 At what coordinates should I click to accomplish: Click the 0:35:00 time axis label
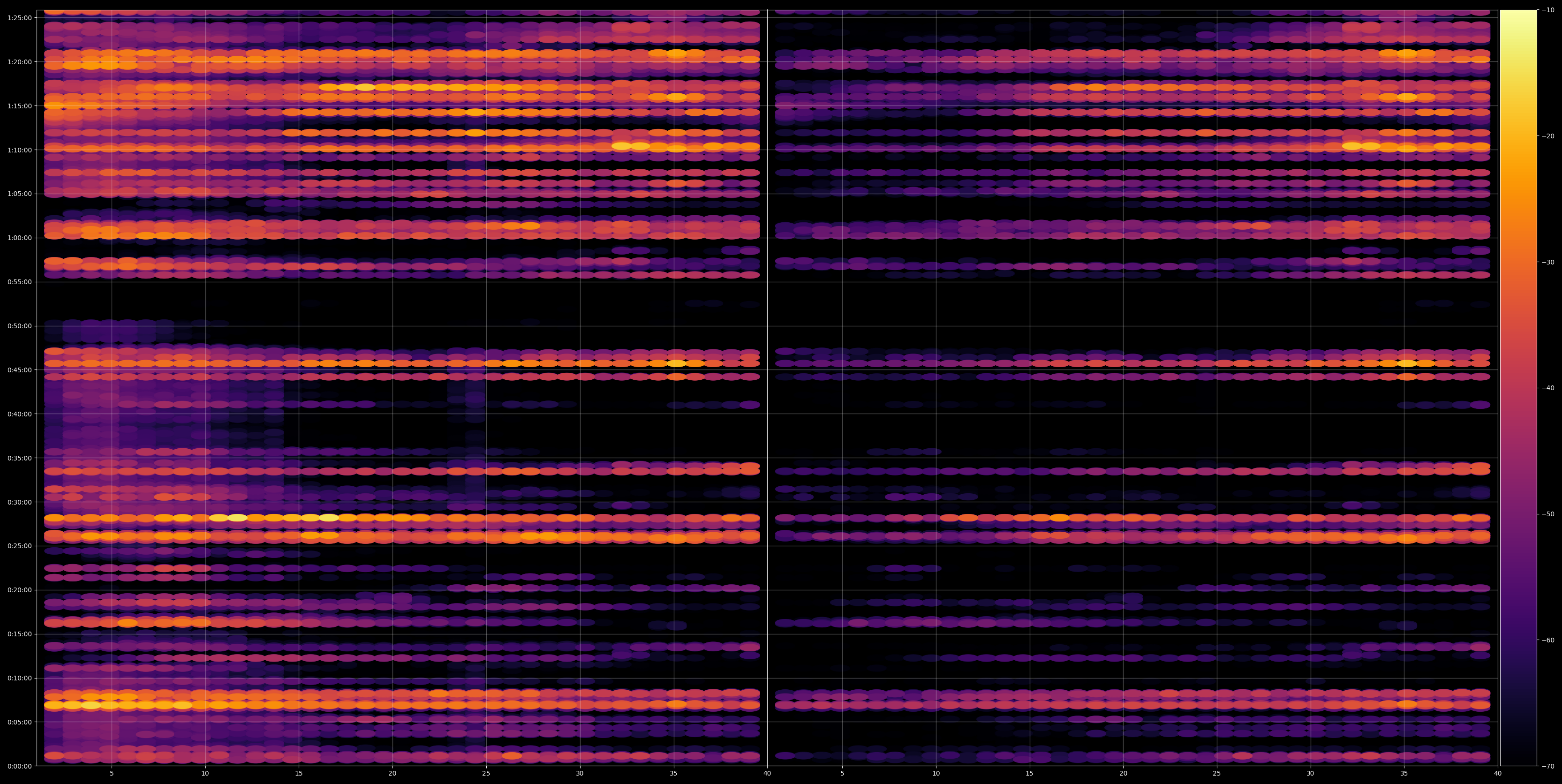point(19,458)
